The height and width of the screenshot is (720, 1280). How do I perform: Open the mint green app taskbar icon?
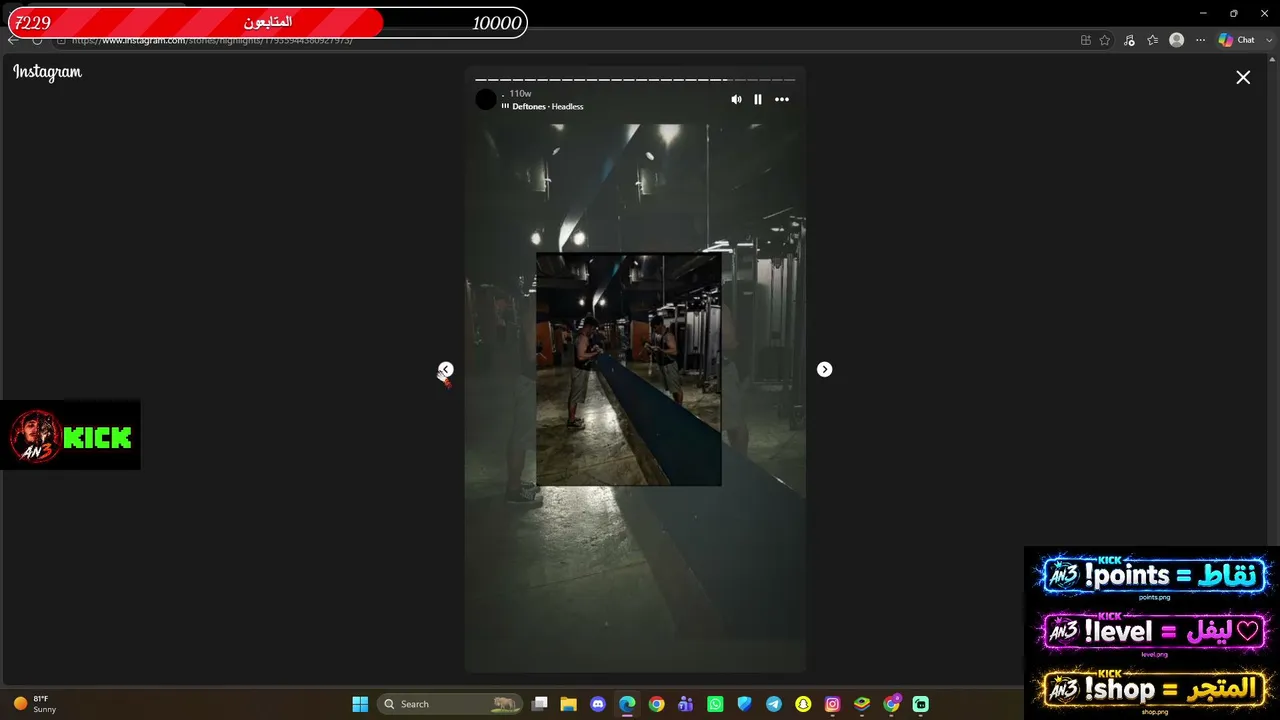coord(920,704)
